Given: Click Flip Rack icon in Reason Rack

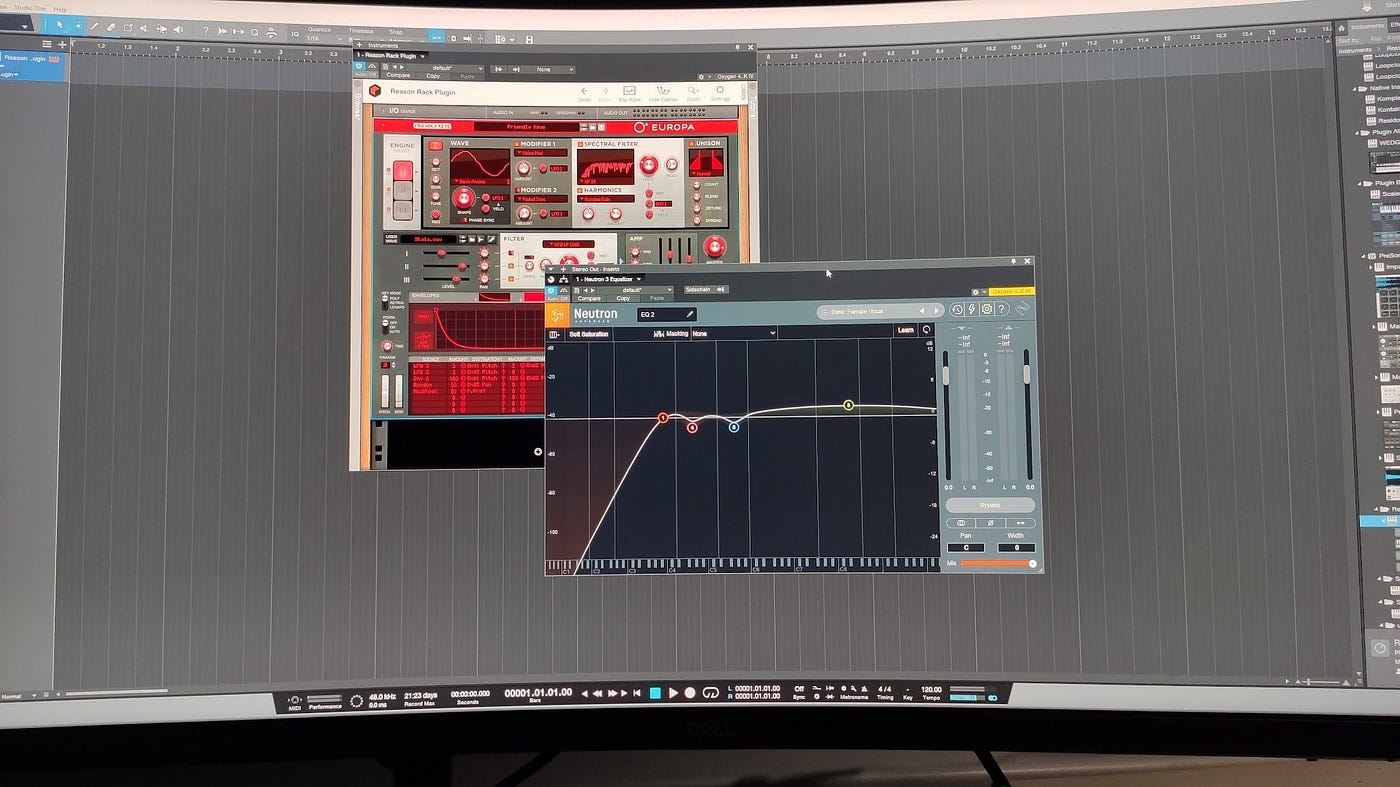Looking at the screenshot, I should pos(629,91).
